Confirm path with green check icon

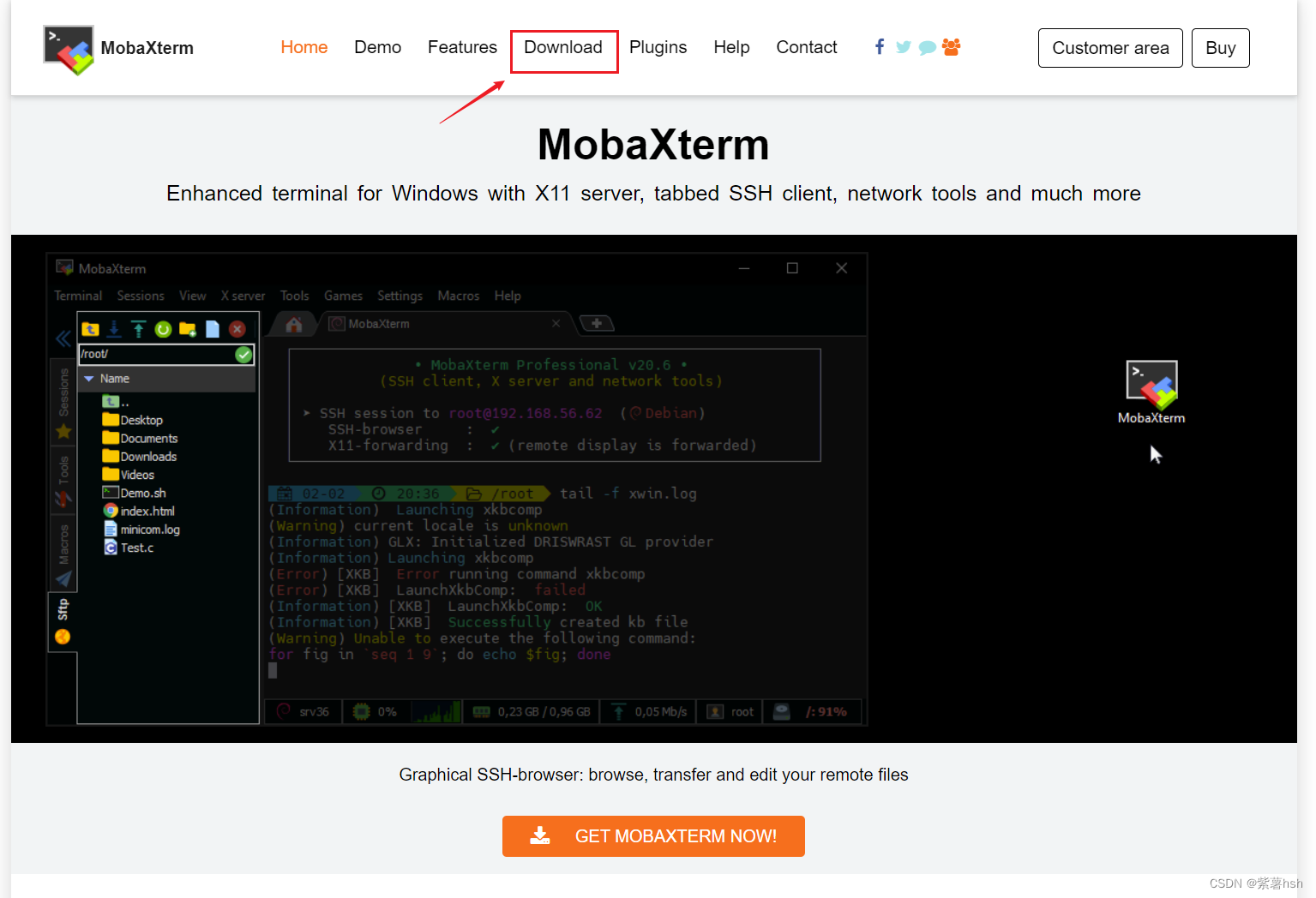244,355
